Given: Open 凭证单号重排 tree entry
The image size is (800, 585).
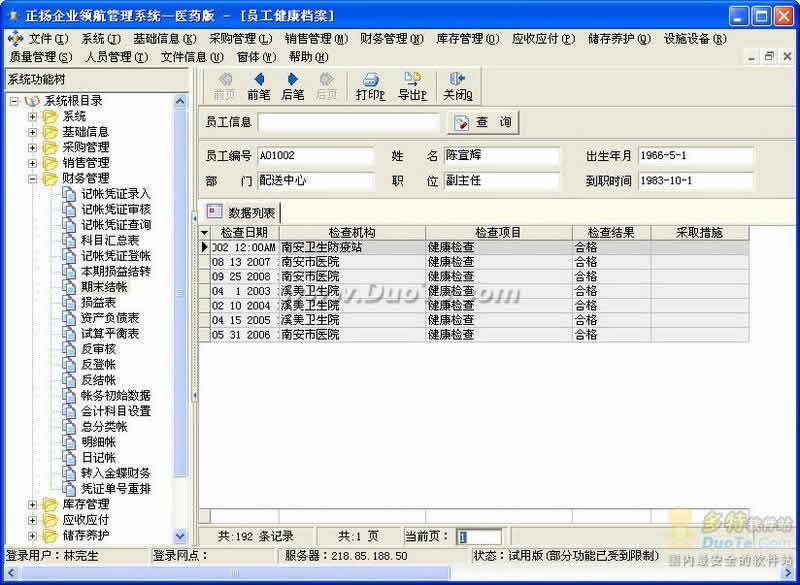Looking at the screenshot, I should coord(116,489).
